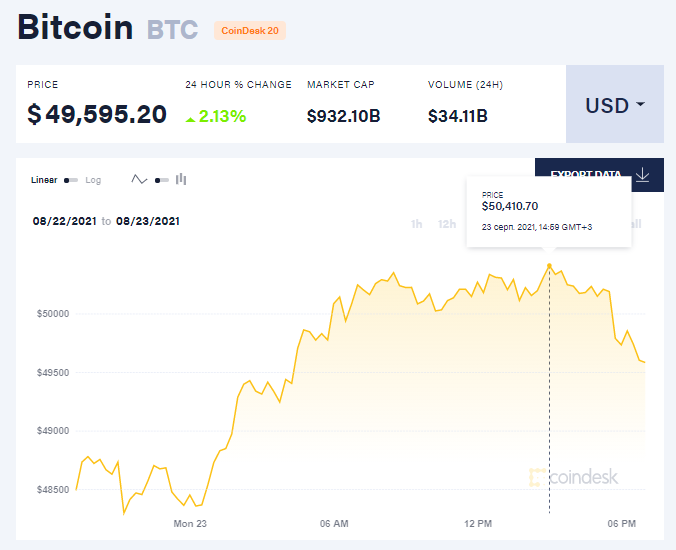Viewport: 676px width, 550px height.
Task: Click the CoinDesk watermark logo
Action: [573, 476]
